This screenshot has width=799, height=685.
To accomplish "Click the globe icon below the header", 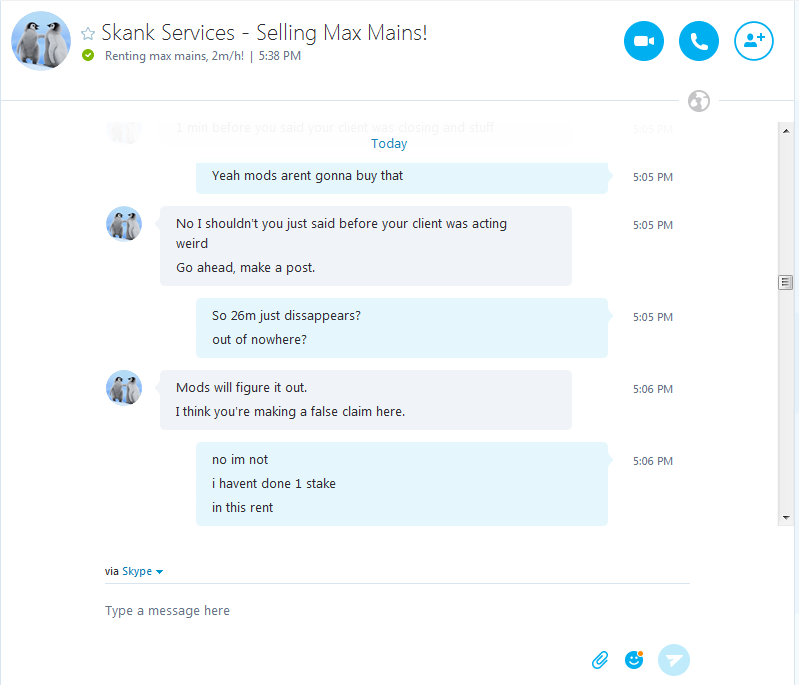I will (699, 101).
